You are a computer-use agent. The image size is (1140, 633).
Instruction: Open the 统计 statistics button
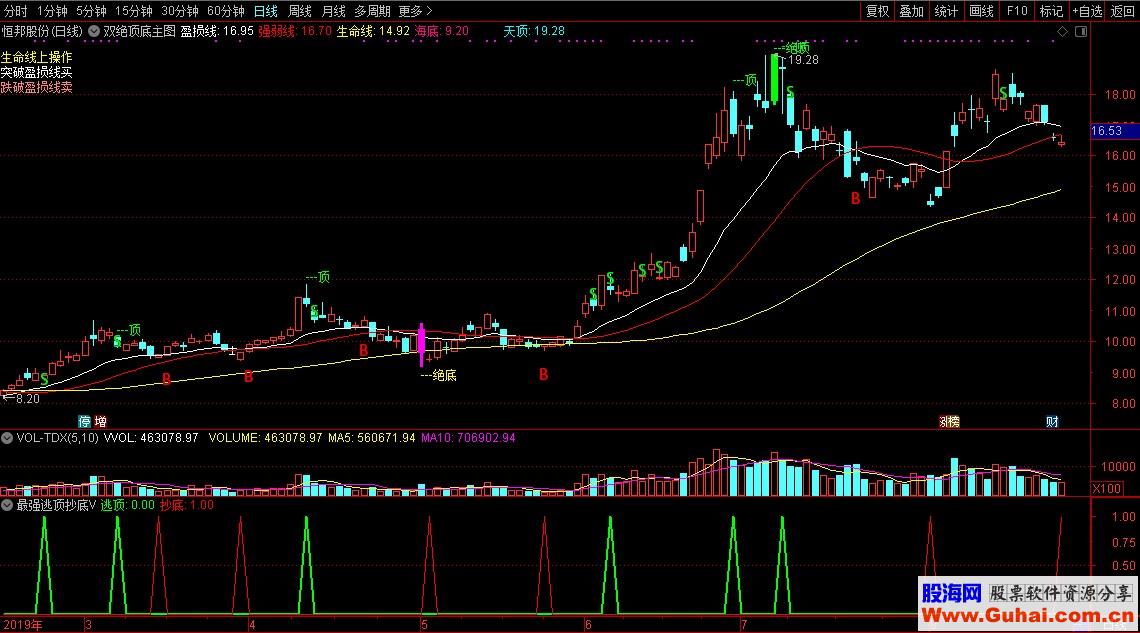946,11
